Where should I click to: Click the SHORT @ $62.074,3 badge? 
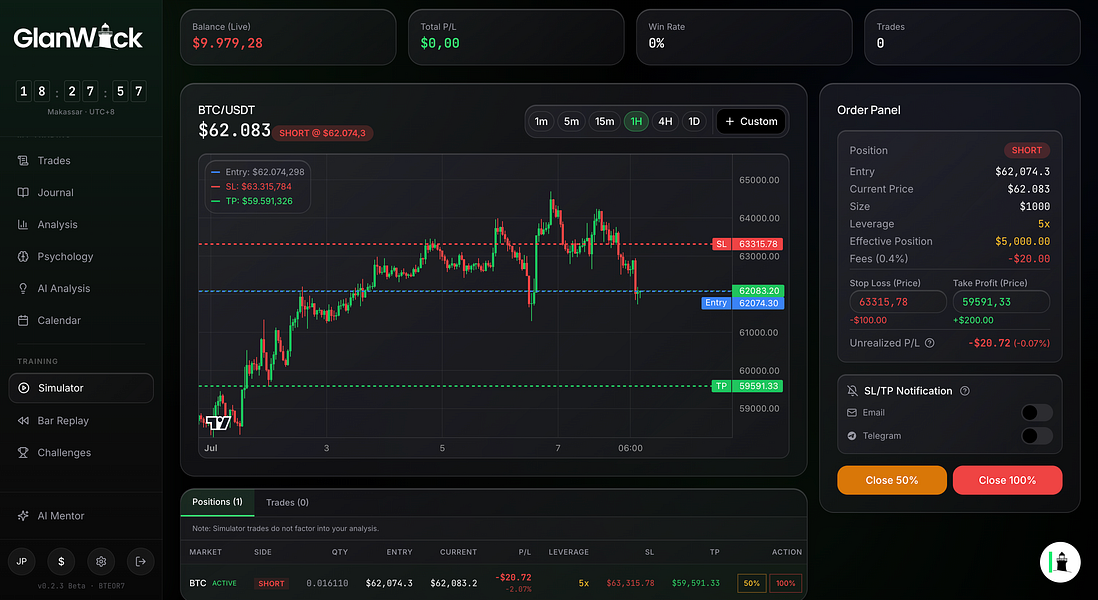322,133
